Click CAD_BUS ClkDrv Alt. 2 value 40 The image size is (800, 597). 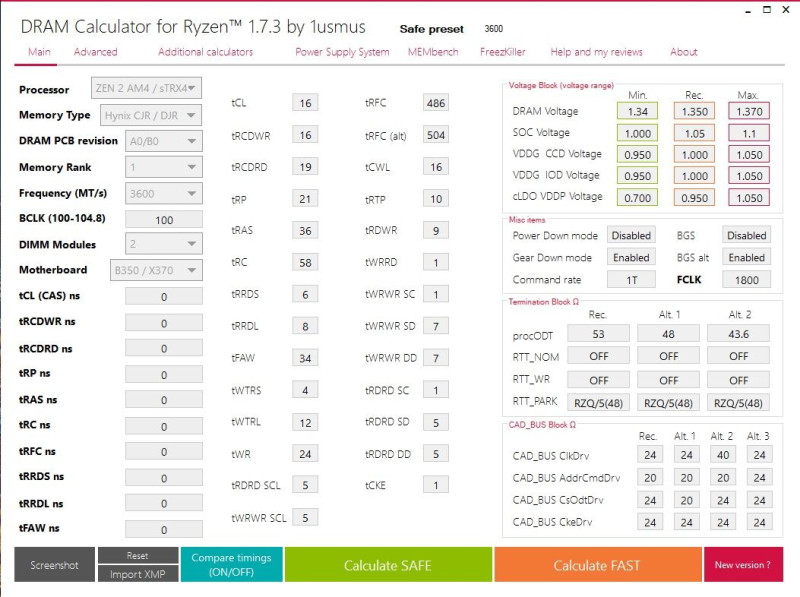[x=723, y=455]
